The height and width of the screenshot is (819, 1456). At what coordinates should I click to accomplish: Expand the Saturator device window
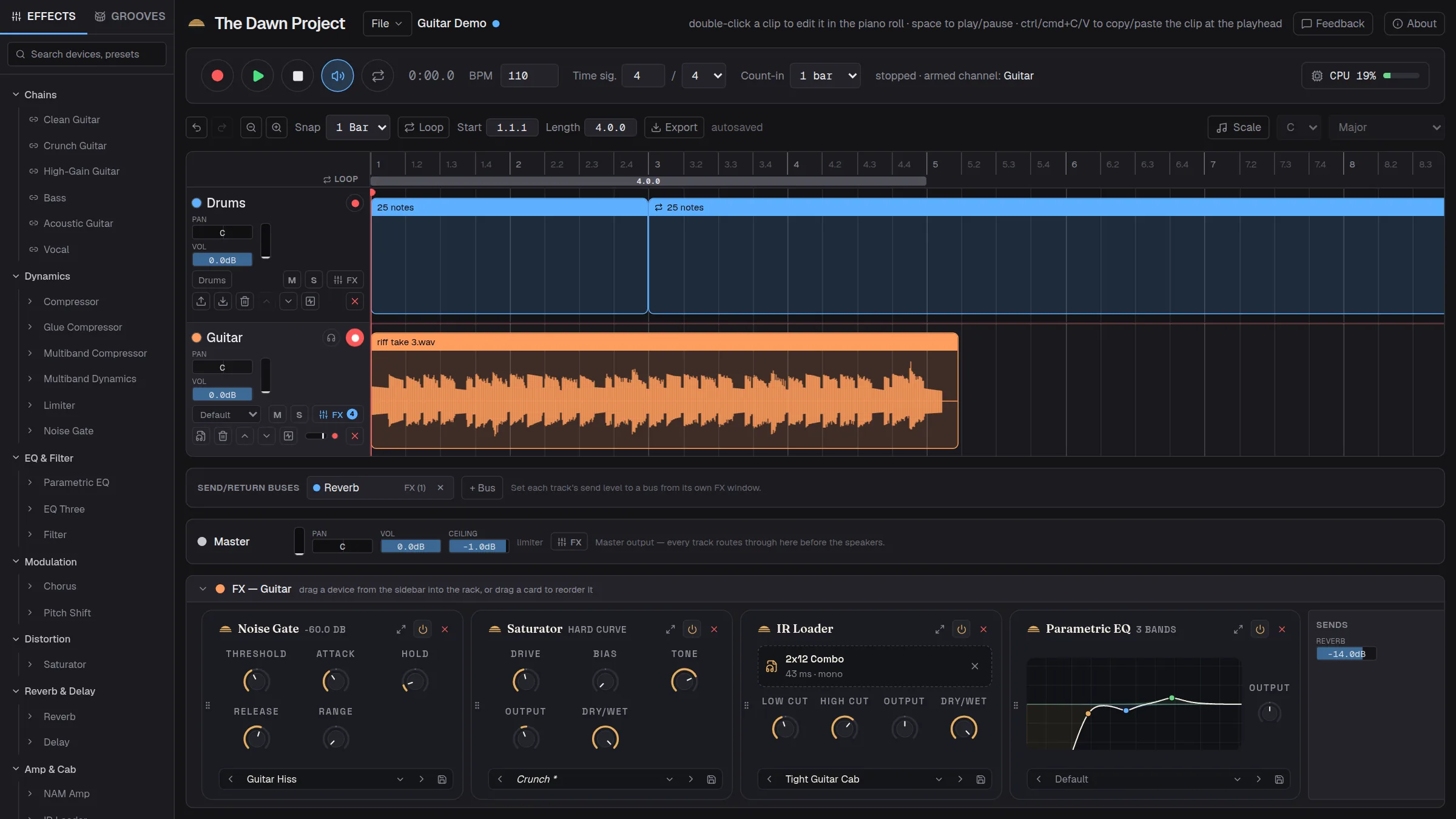(x=670, y=630)
